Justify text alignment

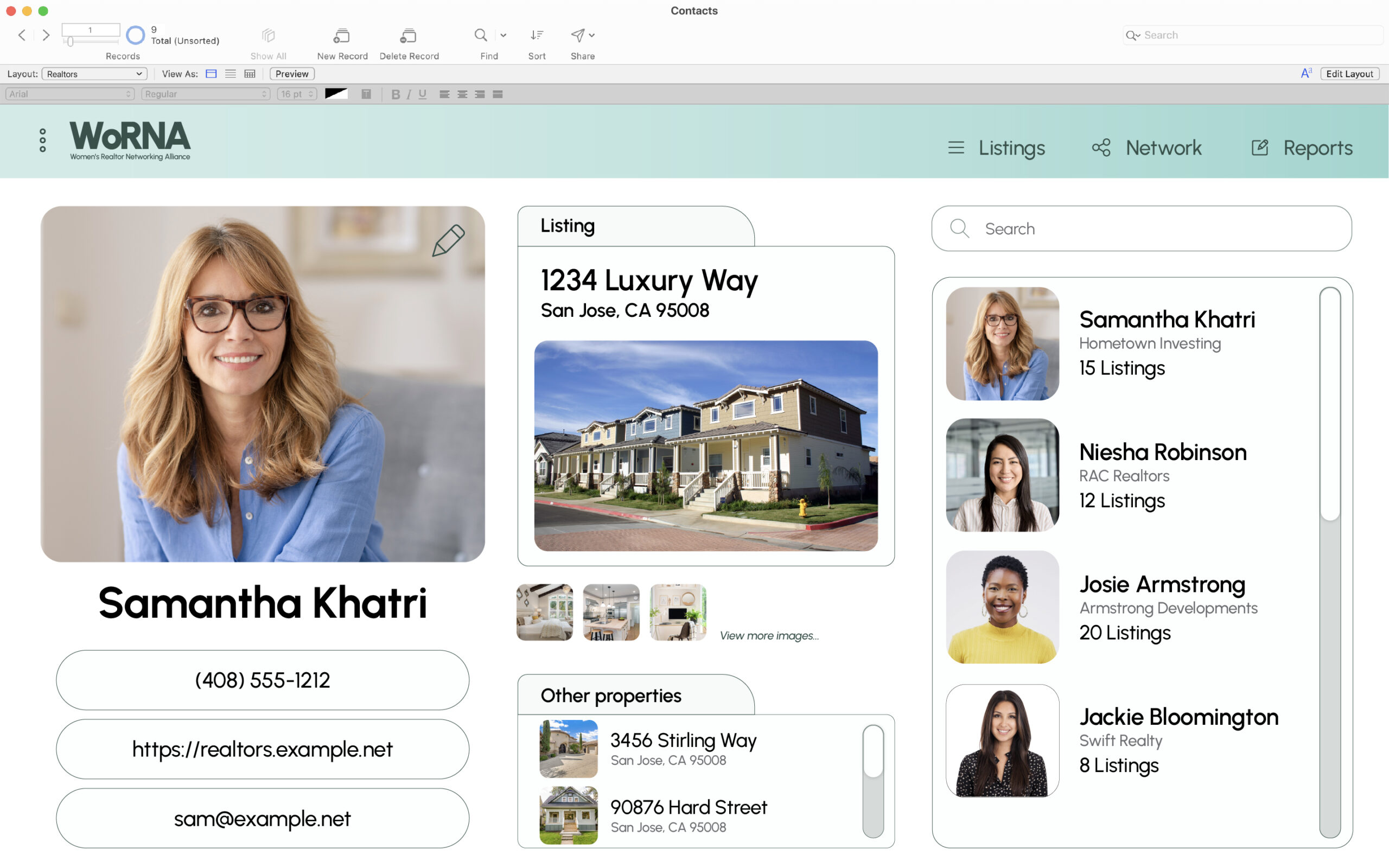(498, 94)
